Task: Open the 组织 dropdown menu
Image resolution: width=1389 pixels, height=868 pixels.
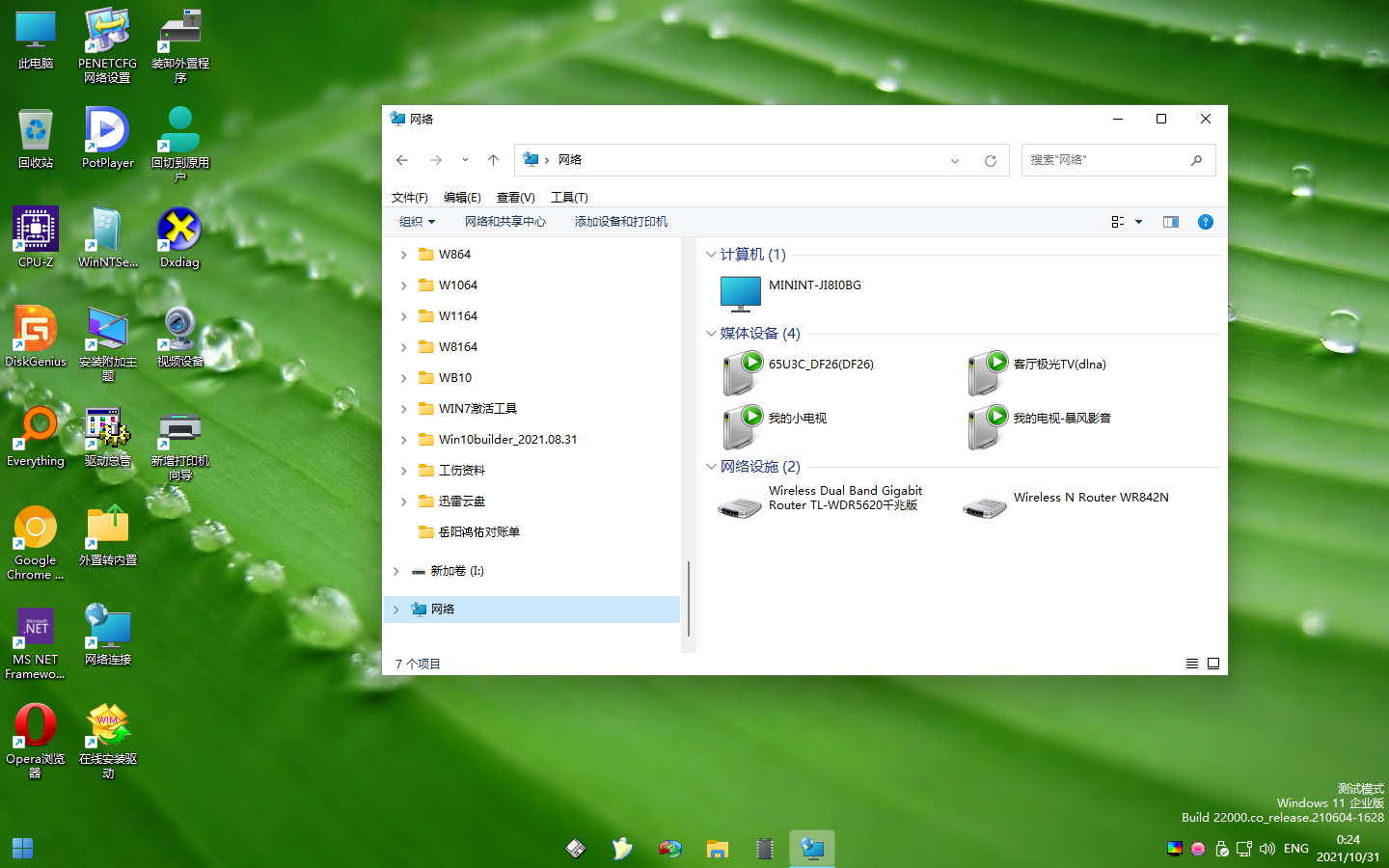Action: click(x=418, y=222)
